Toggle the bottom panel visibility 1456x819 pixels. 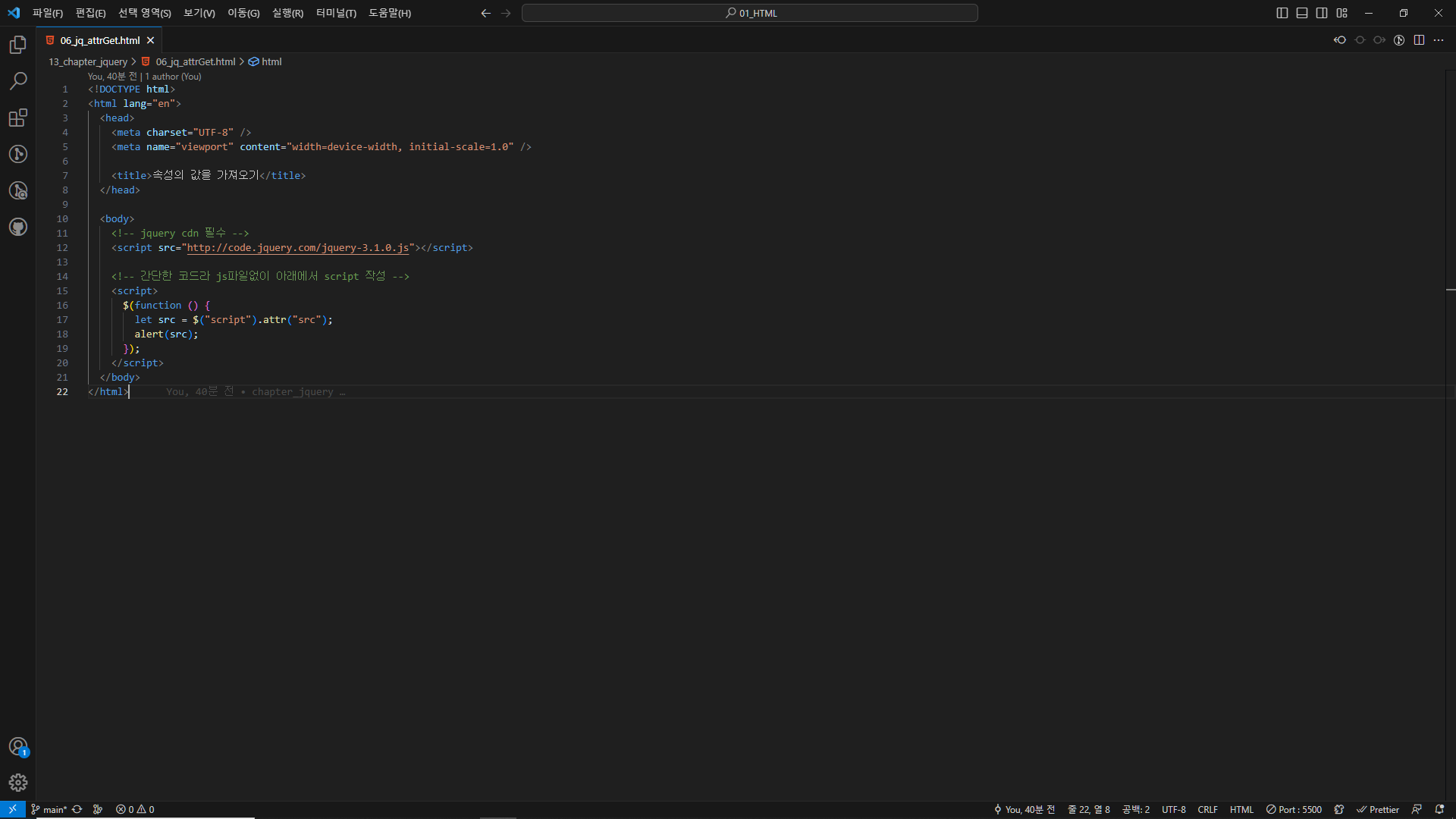tap(1302, 13)
